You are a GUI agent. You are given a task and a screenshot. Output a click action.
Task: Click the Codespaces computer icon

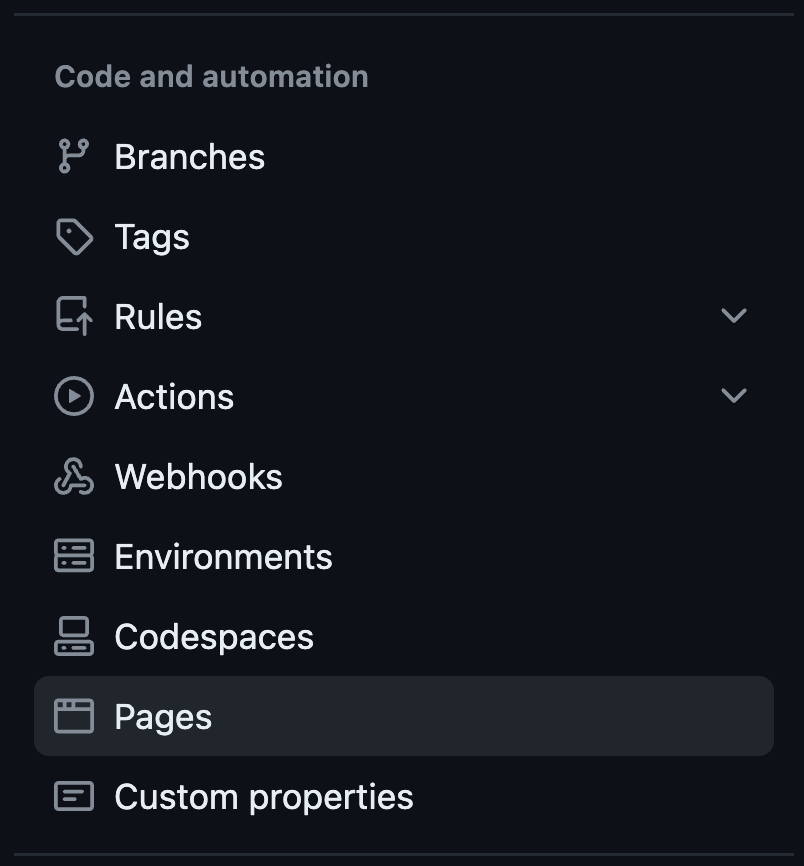click(73, 637)
